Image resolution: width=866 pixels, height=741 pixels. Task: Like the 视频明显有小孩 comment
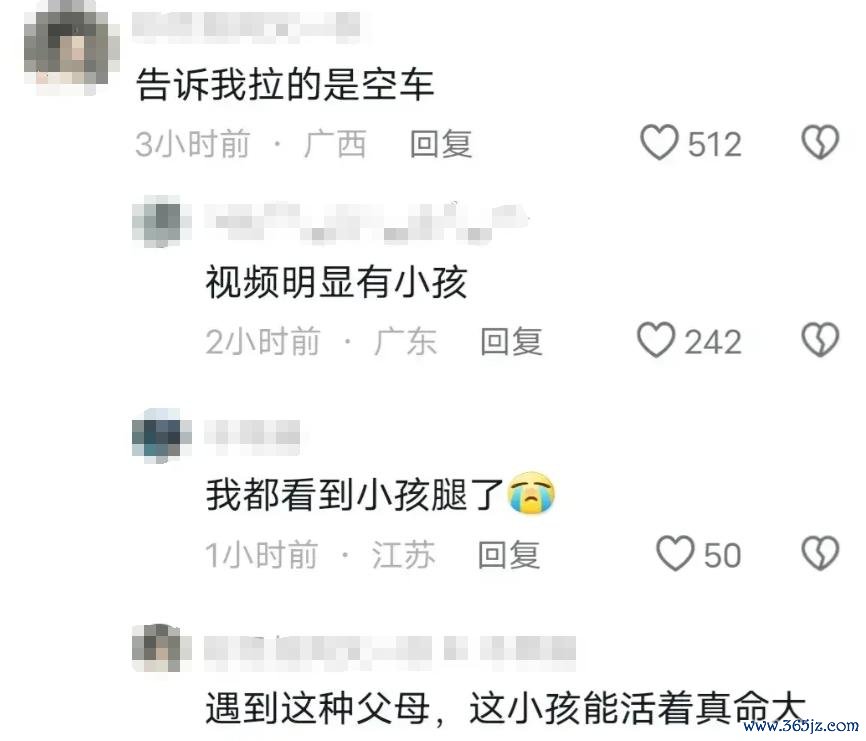click(656, 340)
